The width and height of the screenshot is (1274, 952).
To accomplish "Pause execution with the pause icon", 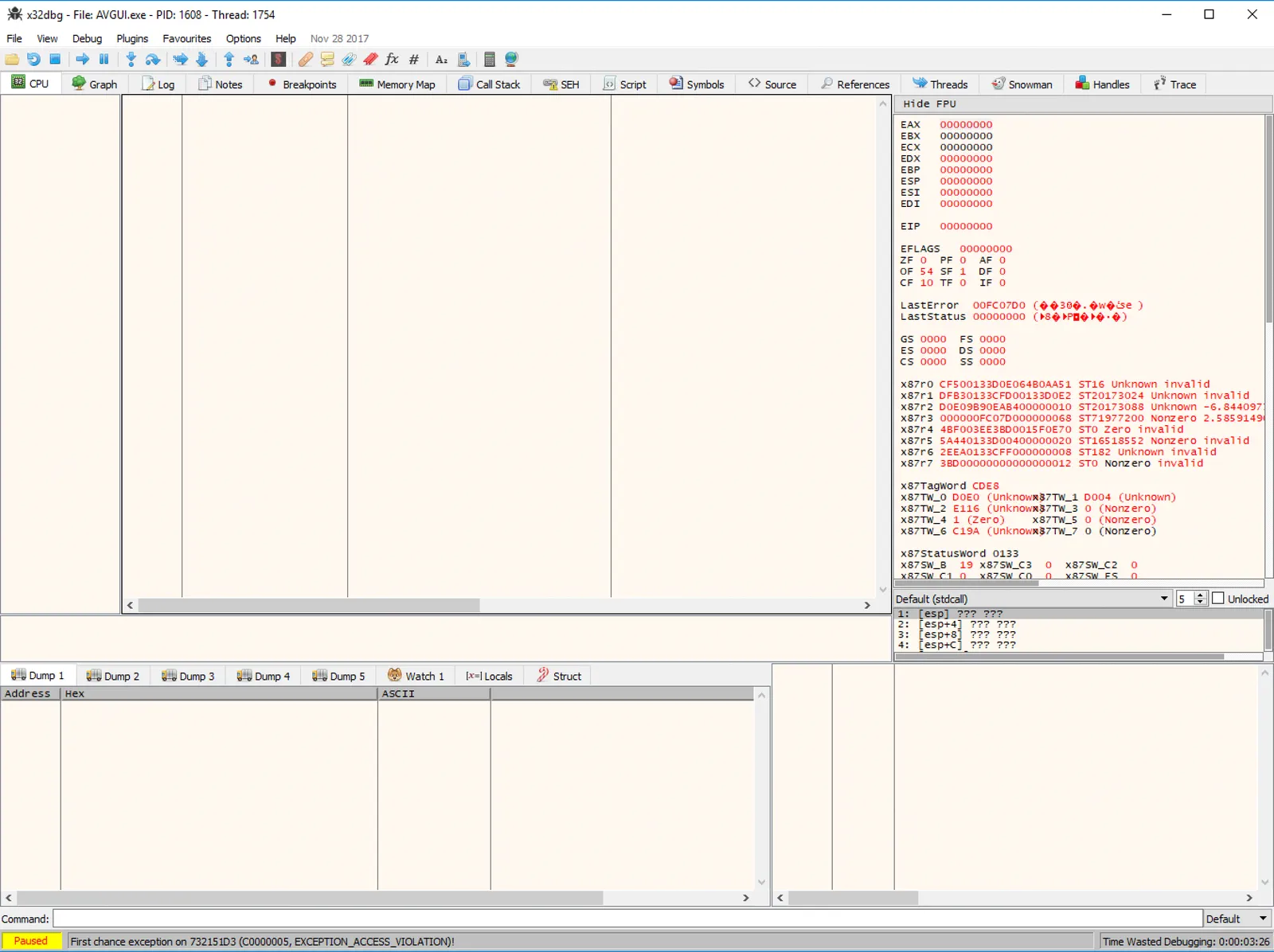I will (104, 59).
